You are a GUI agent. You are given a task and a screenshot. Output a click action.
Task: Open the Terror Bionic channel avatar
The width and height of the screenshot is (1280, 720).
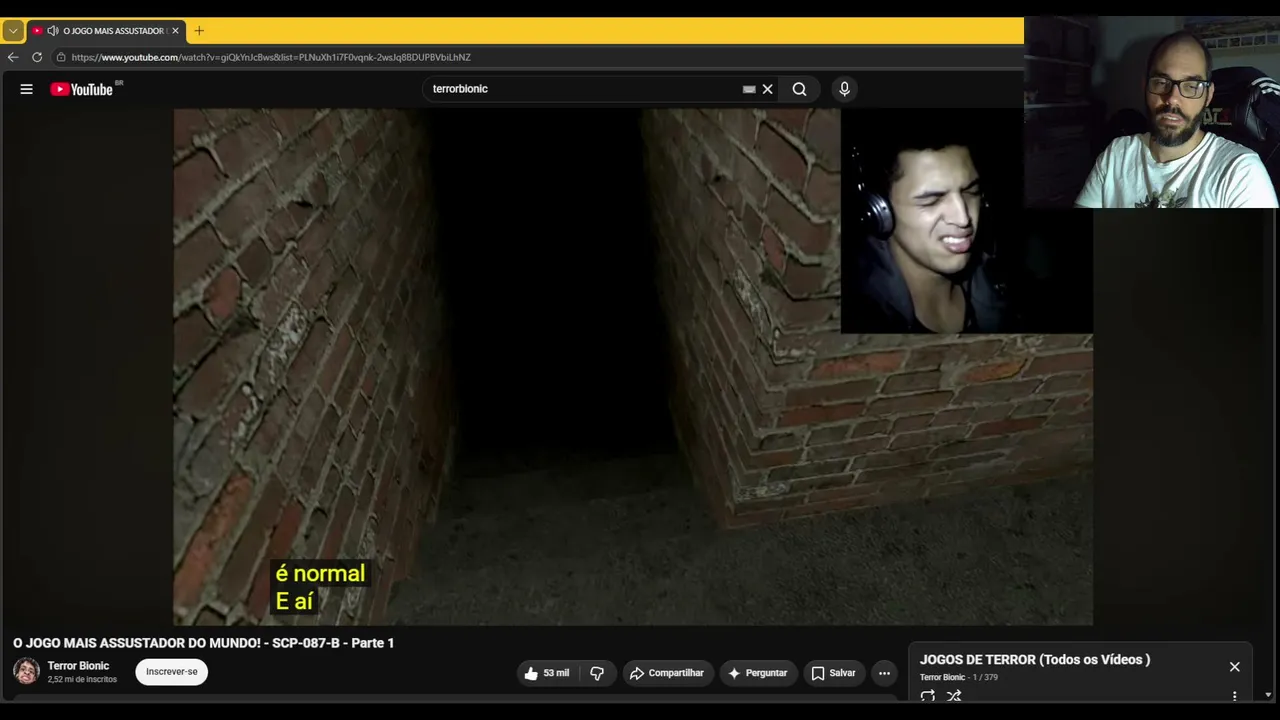pyautogui.click(x=27, y=671)
